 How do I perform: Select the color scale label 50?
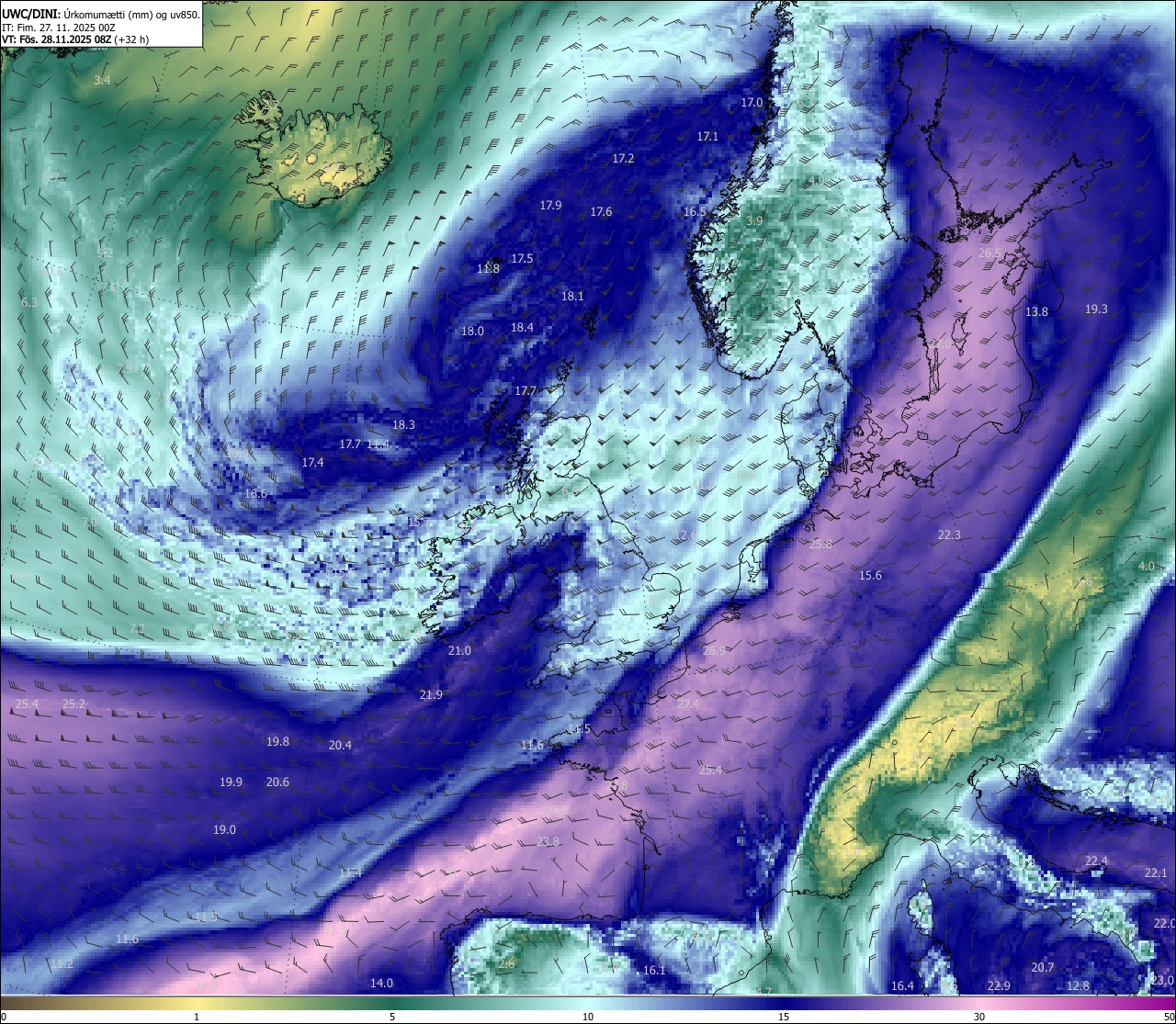pyautogui.click(x=1168, y=1017)
